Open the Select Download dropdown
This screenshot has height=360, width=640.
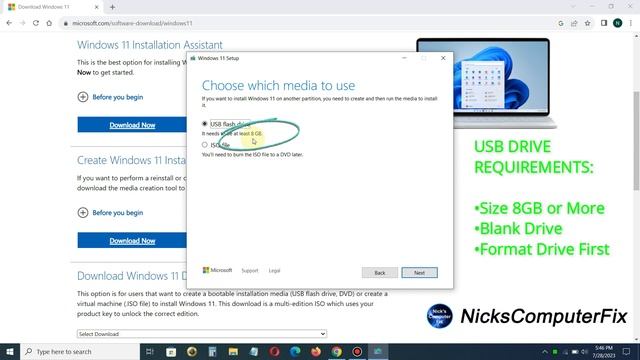pyautogui.click(x=202, y=333)
